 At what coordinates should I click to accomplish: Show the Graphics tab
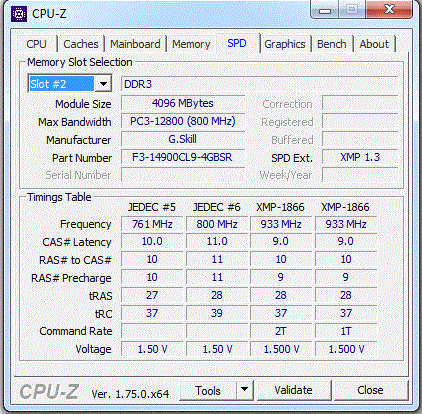click(285, 44)
